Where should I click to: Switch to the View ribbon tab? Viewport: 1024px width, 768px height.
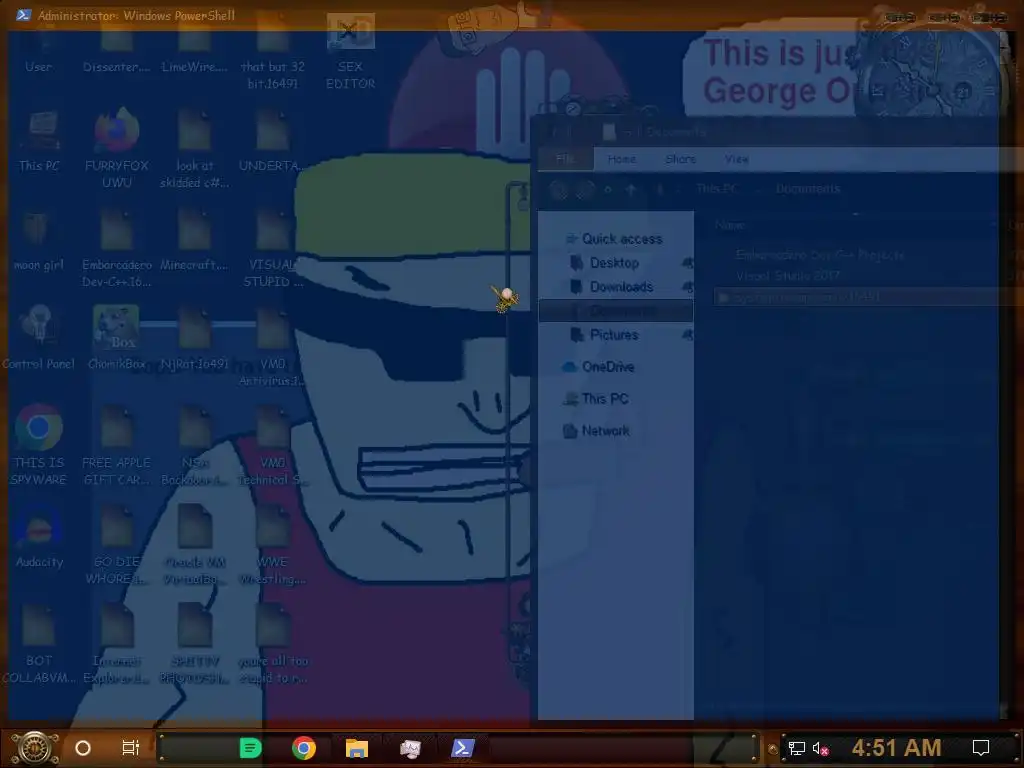pos(736,159)
